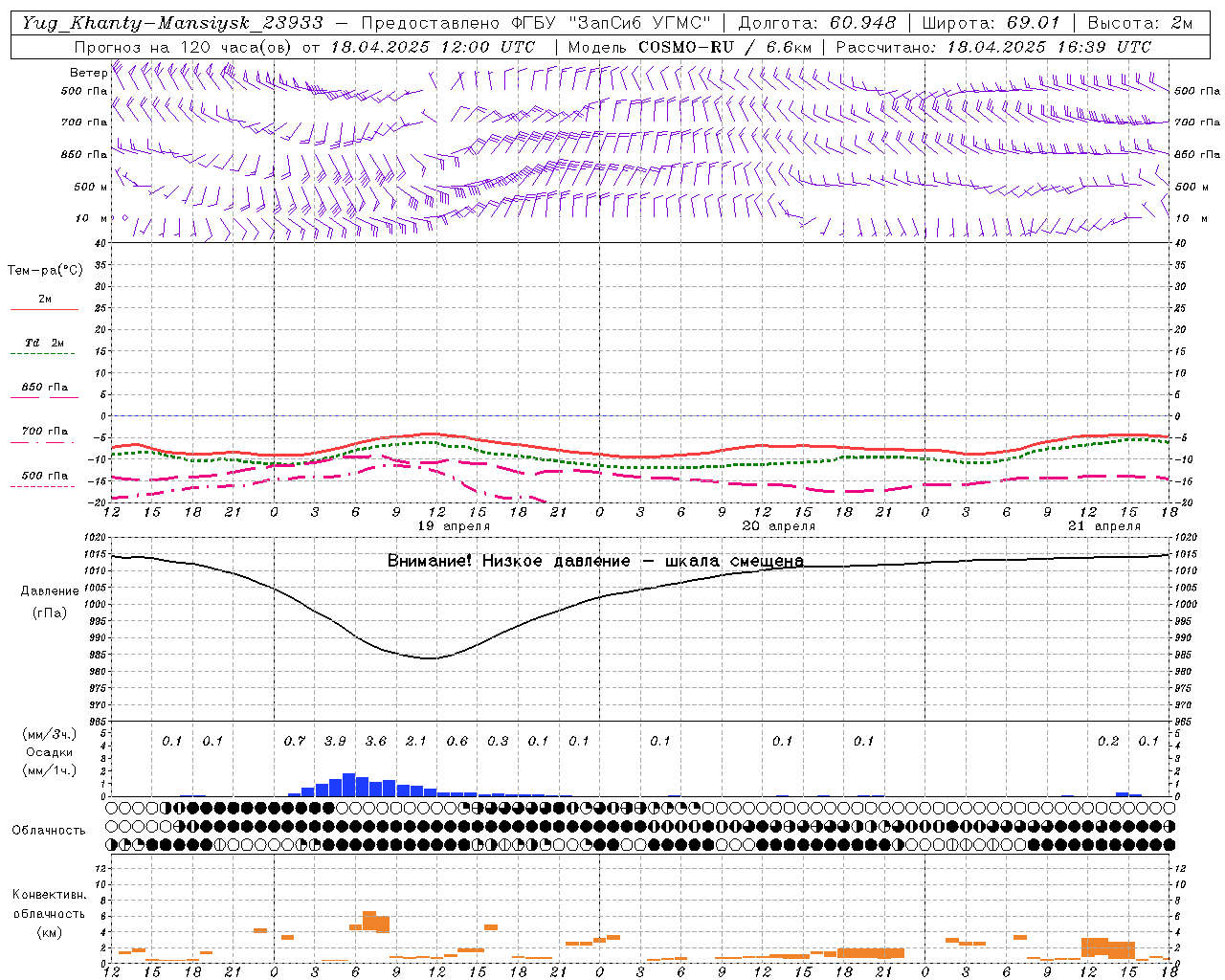
Task: Click the Облачность row label
Action: [49, 831]
